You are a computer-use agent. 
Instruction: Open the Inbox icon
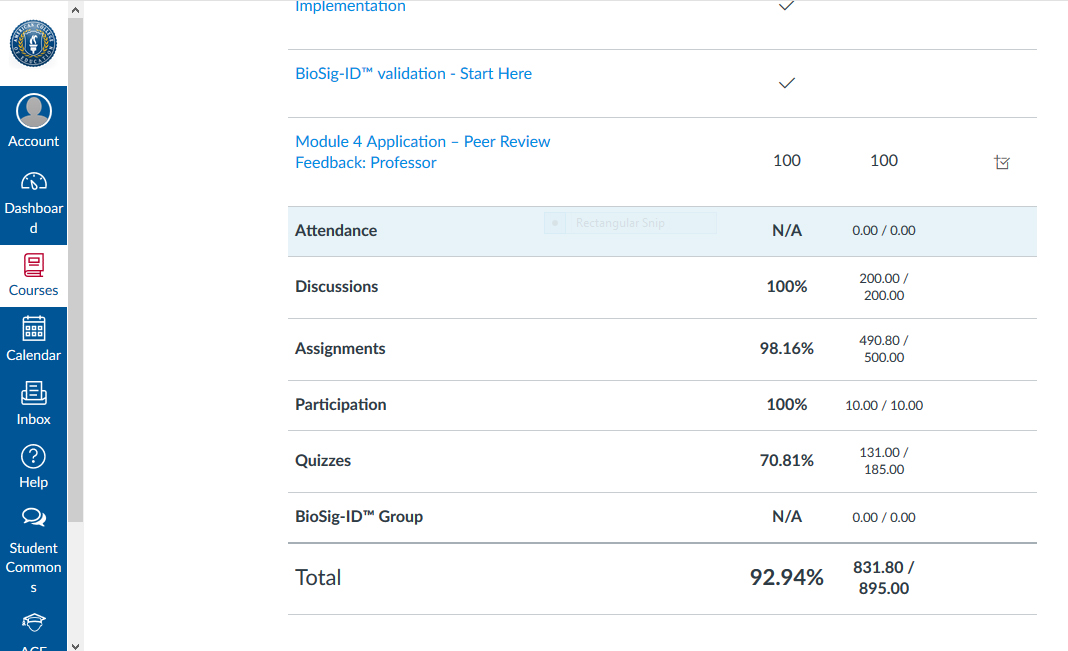coord(33,393)
